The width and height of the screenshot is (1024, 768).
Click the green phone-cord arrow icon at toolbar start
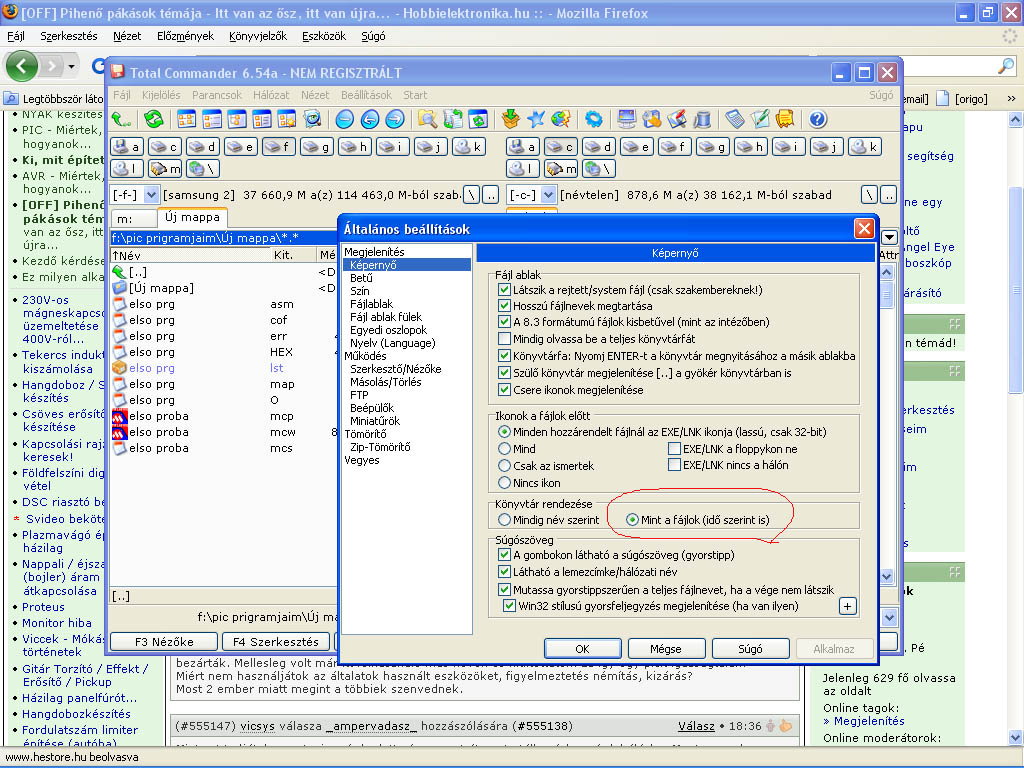pyautogui.click(x=121, y=119)
